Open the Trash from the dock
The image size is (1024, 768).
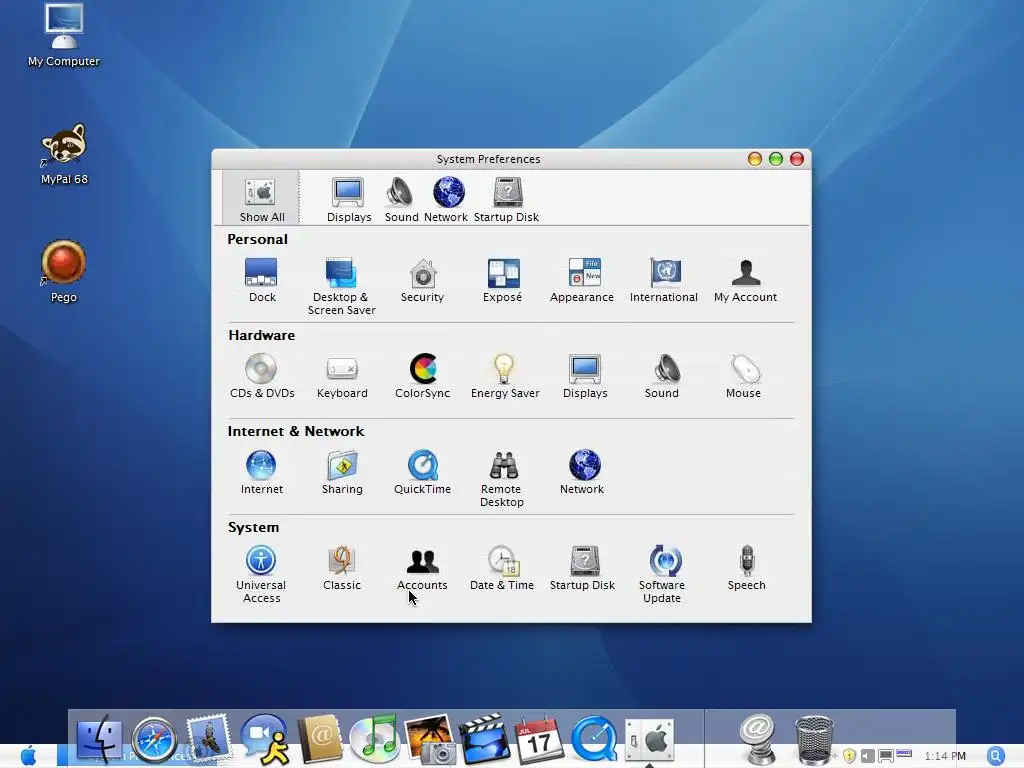coord(814,740)
